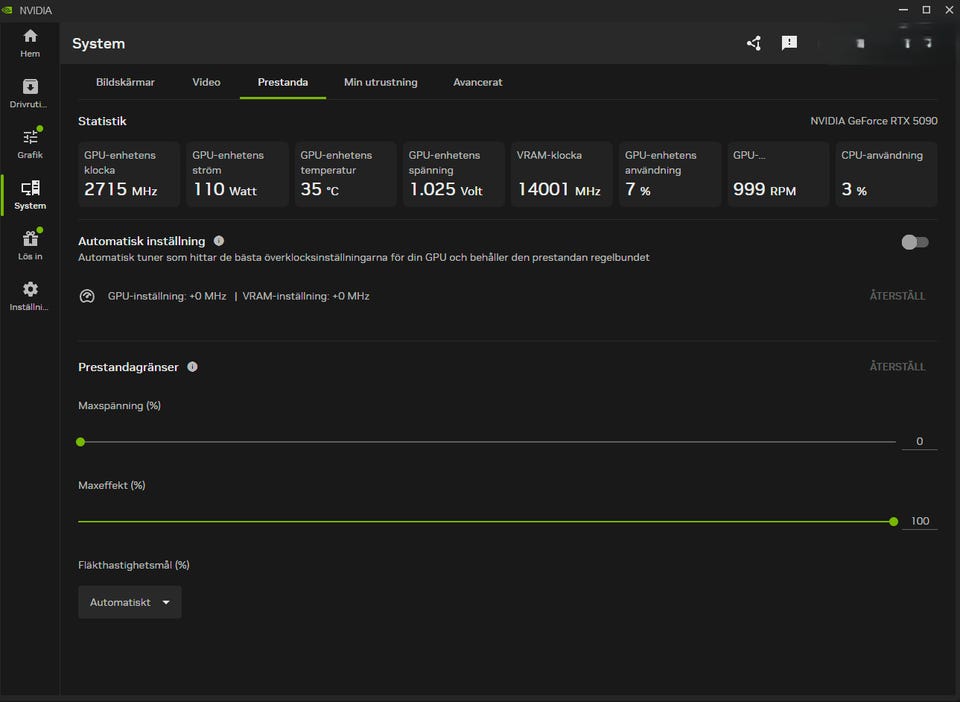Maximize the NVIDIA app window

[x=926, y=10]
